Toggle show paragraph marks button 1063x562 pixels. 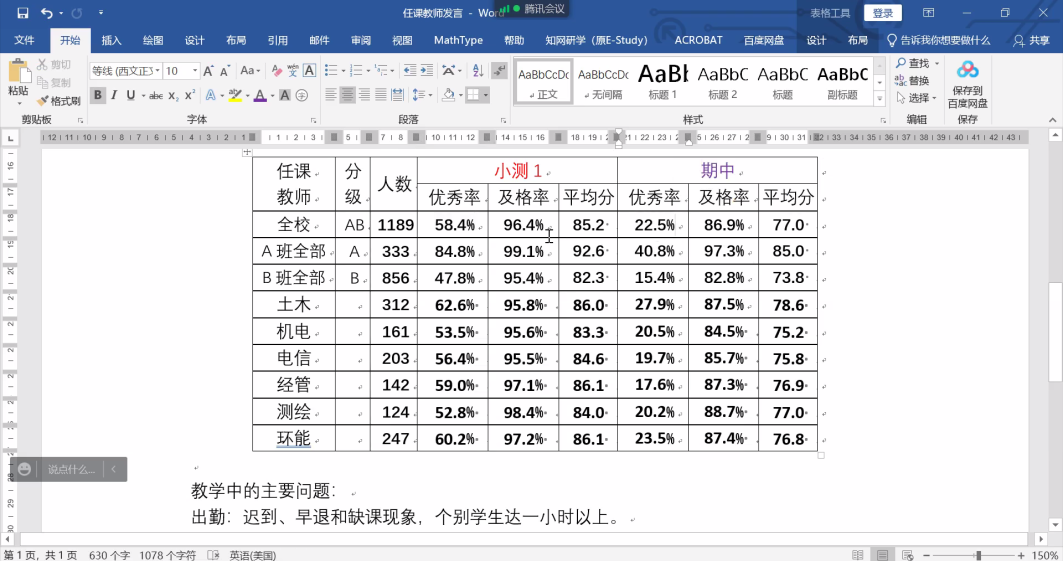[x=499, y=71]
